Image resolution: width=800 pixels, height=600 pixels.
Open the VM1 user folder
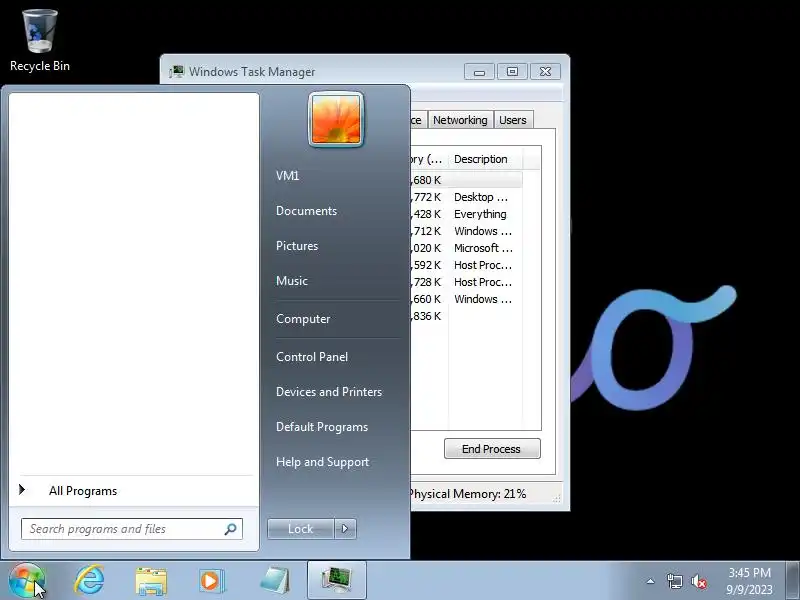coord(287,176)
